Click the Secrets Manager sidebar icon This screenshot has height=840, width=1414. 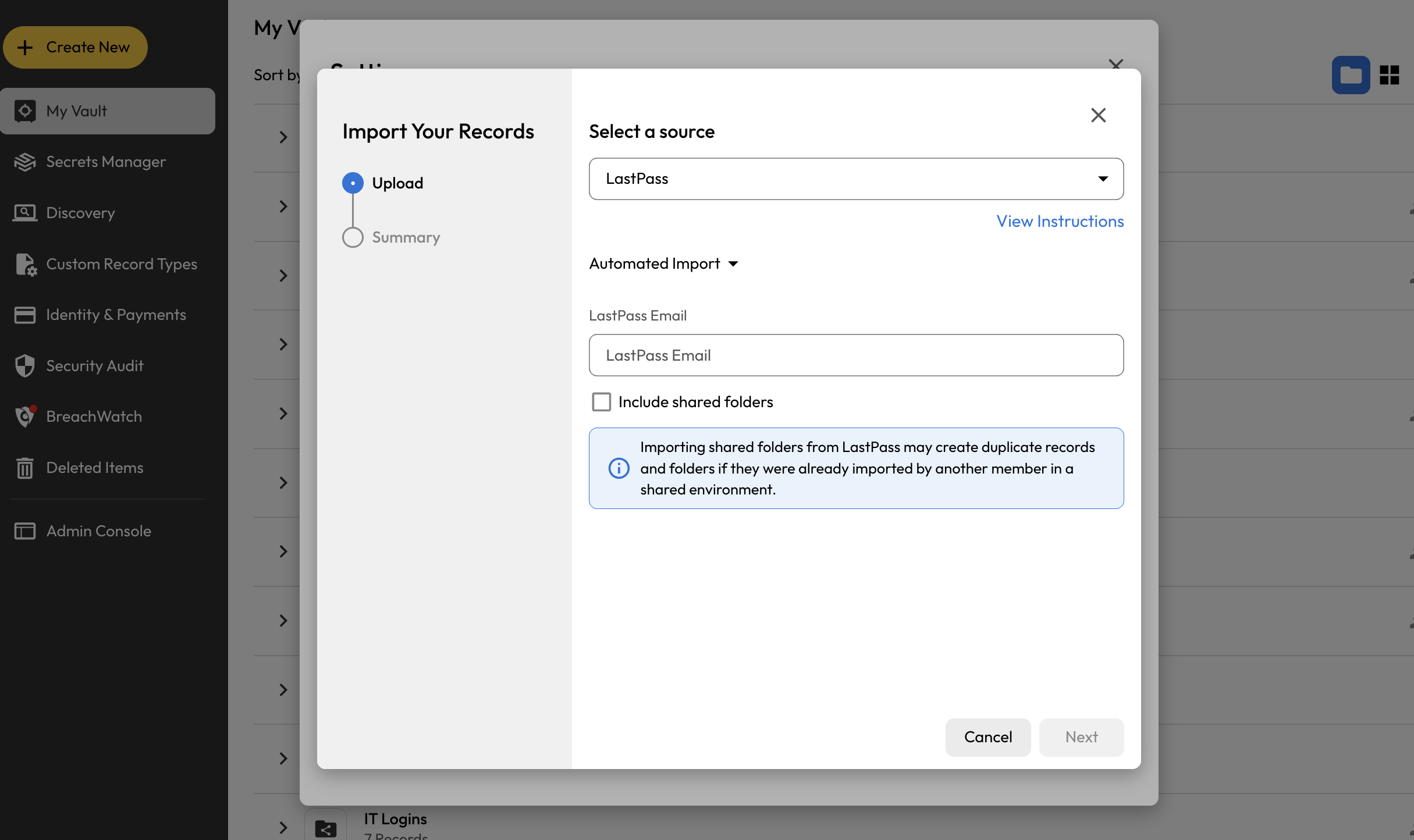coord(25,162)
